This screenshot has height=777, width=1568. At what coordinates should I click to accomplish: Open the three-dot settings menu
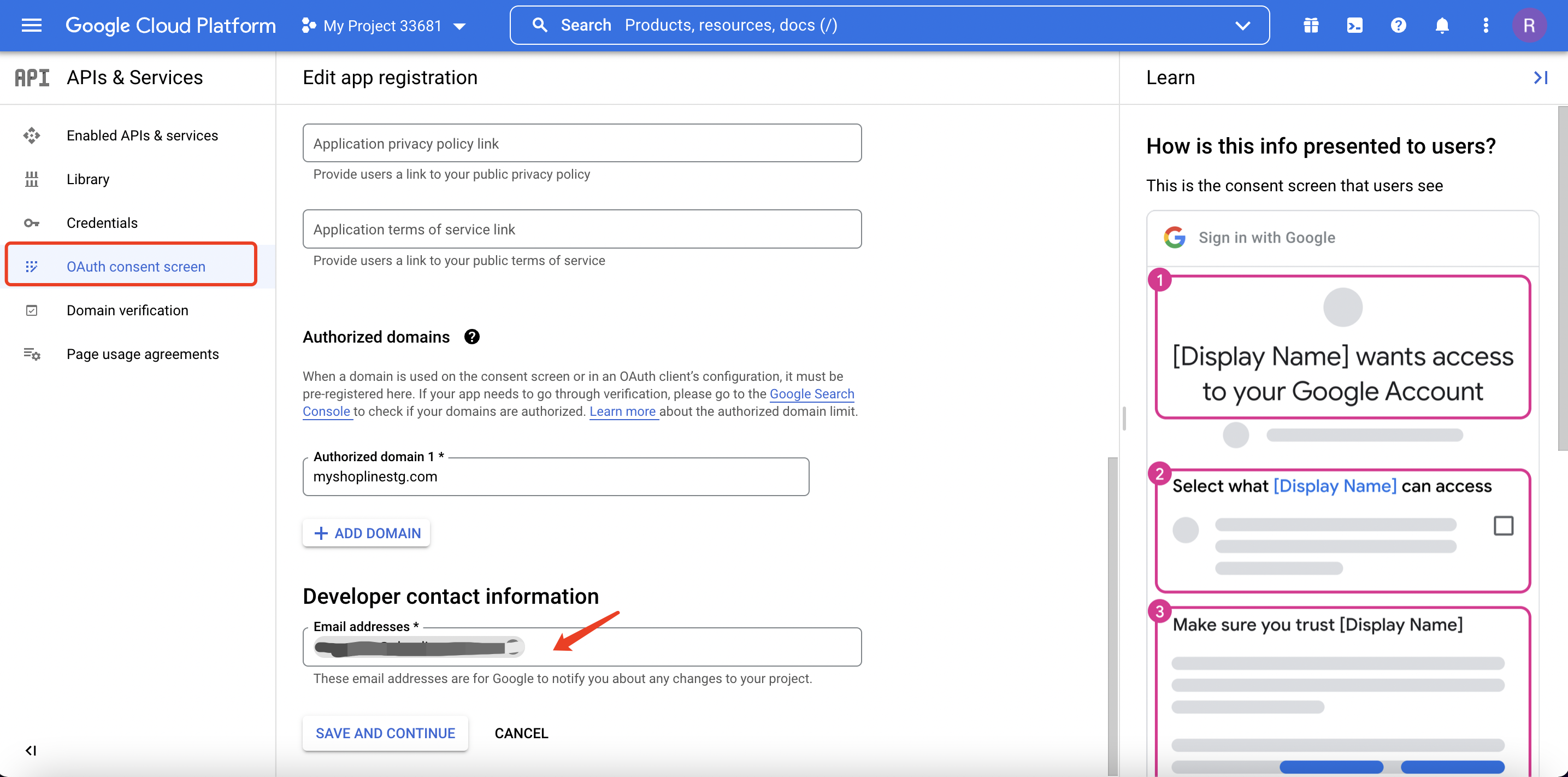1485,25
